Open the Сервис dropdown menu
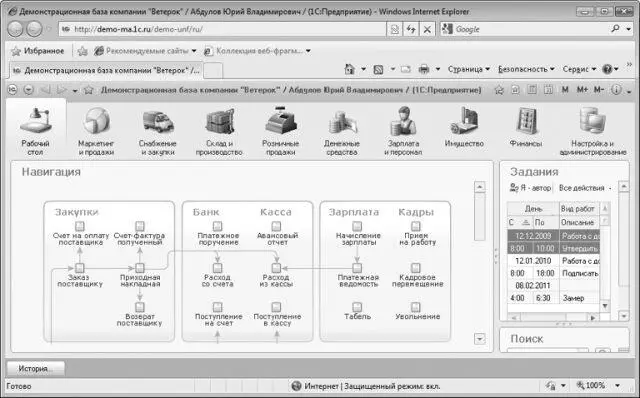Viewport: 640px width, 398px height. coord(579,69)
